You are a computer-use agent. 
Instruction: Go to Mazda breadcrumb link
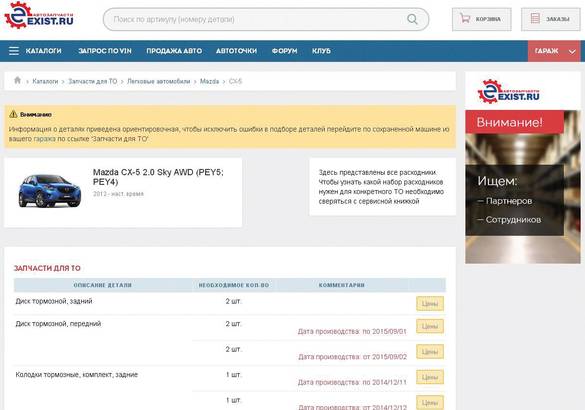(x=209, y=81)
